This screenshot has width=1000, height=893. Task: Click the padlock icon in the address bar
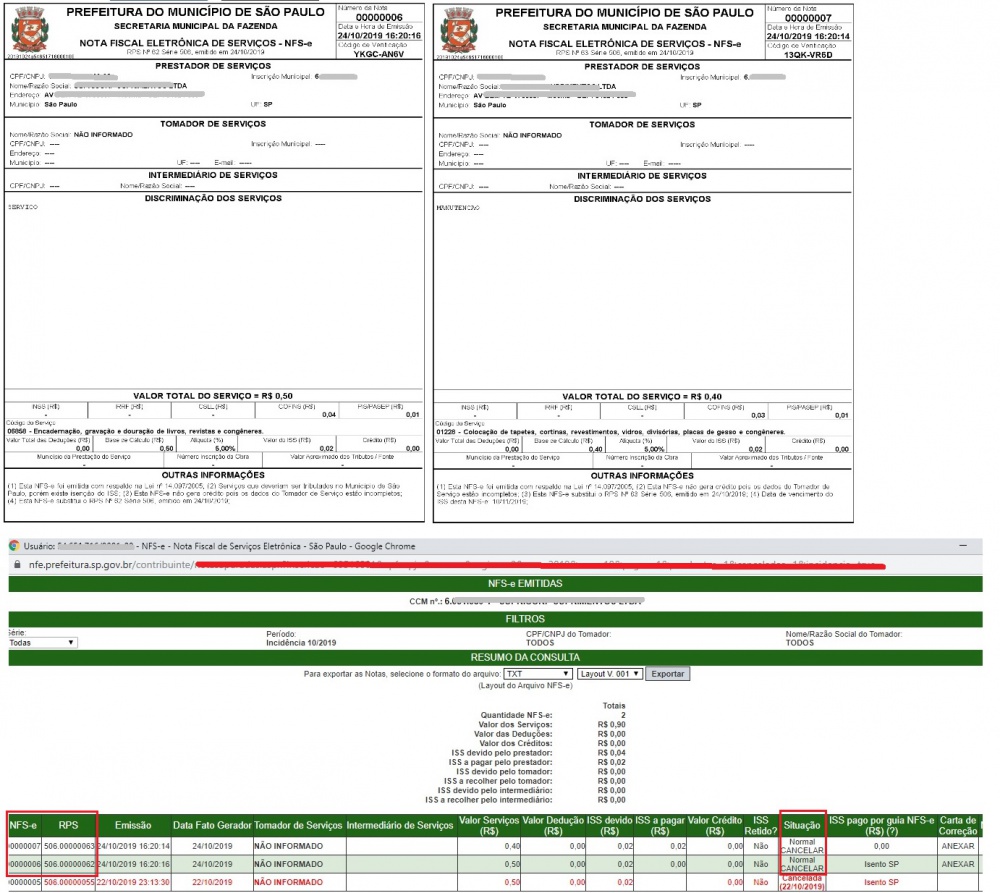click(14, 564)
